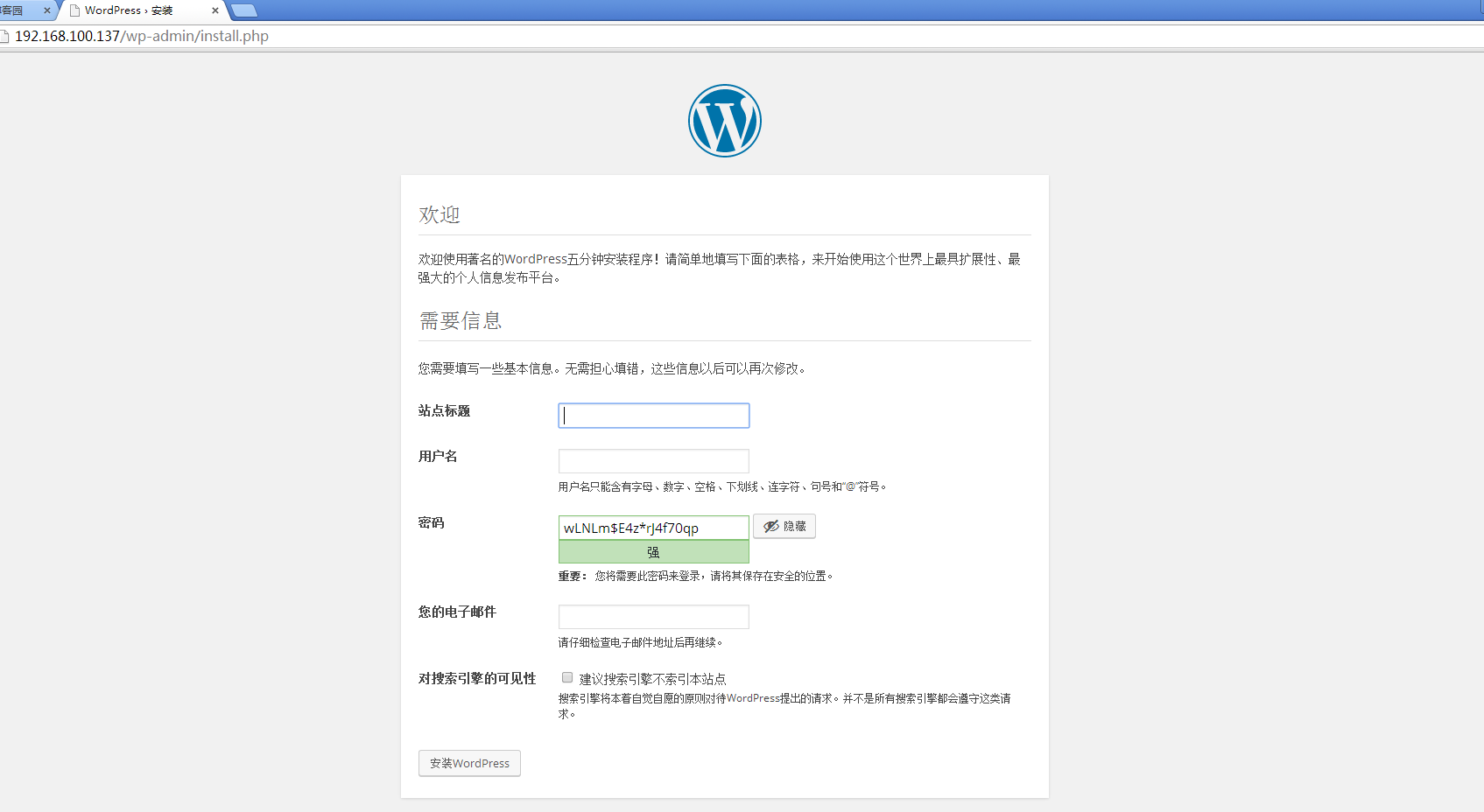Click the 建议搜索引擎不索引本站点 label text

(x=652, y=679)
